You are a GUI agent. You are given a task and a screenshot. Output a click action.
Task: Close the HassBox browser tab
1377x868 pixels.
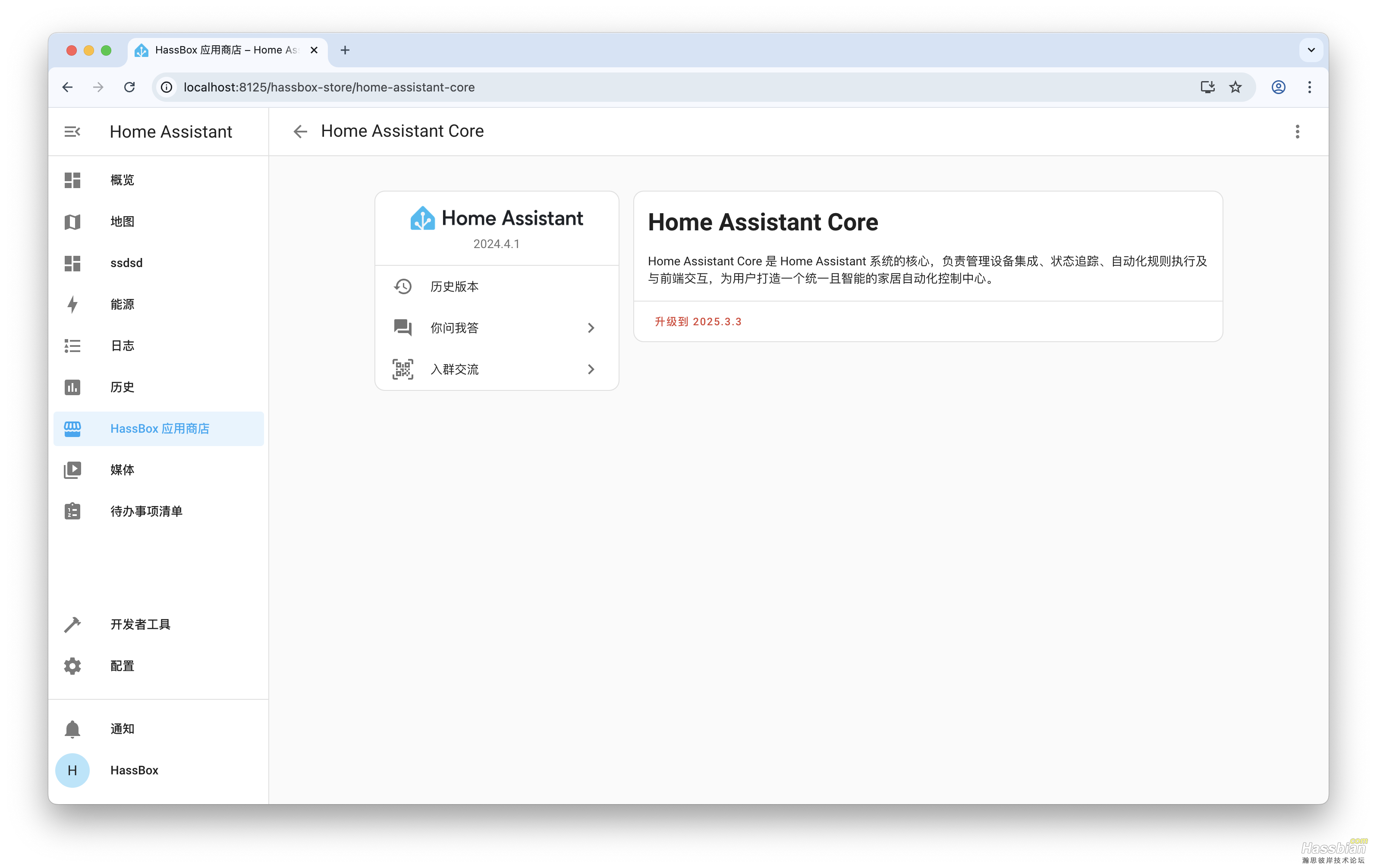(x=314, y=50)
